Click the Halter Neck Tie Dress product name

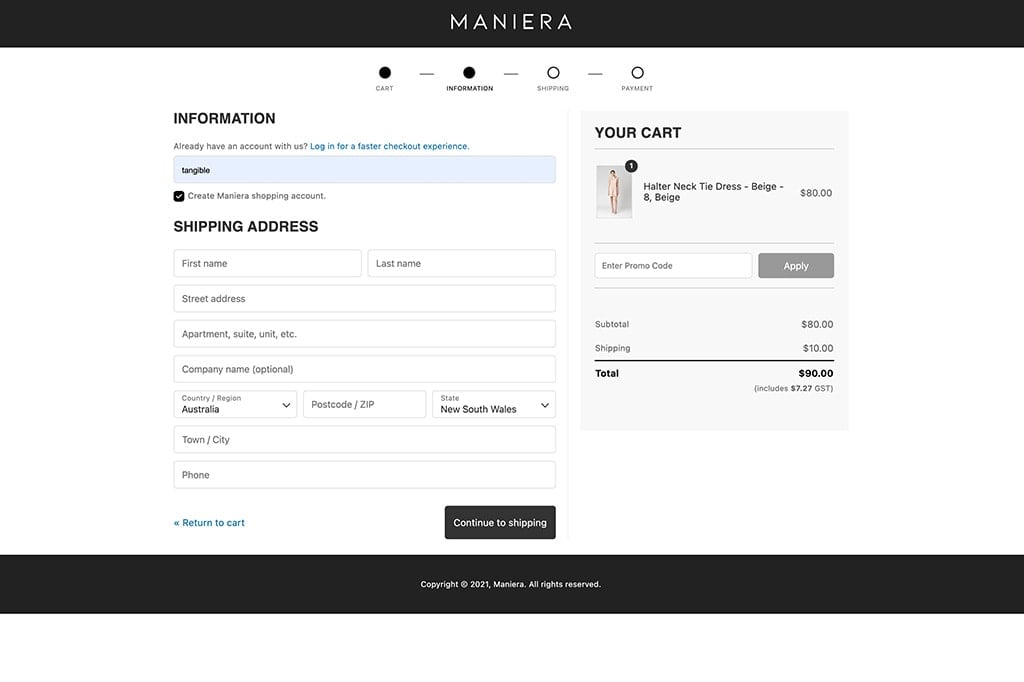(x=713, y=192)
